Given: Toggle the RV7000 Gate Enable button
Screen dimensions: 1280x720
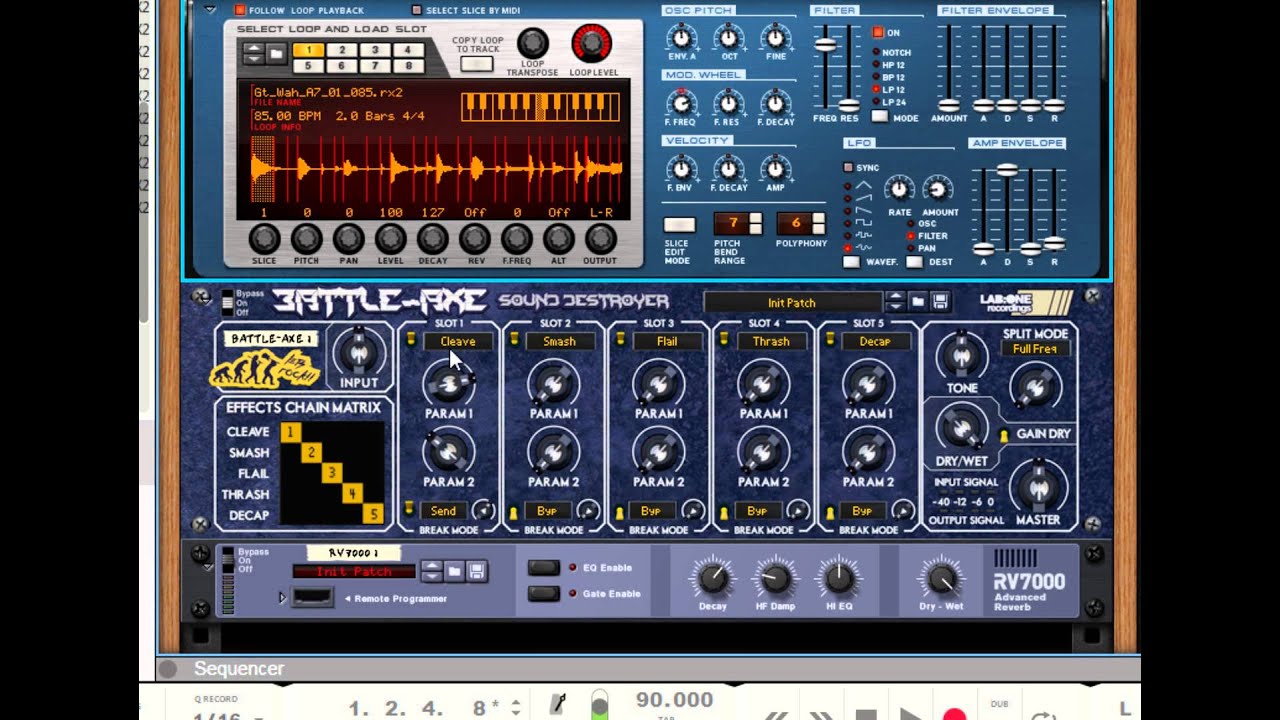Looking at the screenshot, I should pos(543,593).
